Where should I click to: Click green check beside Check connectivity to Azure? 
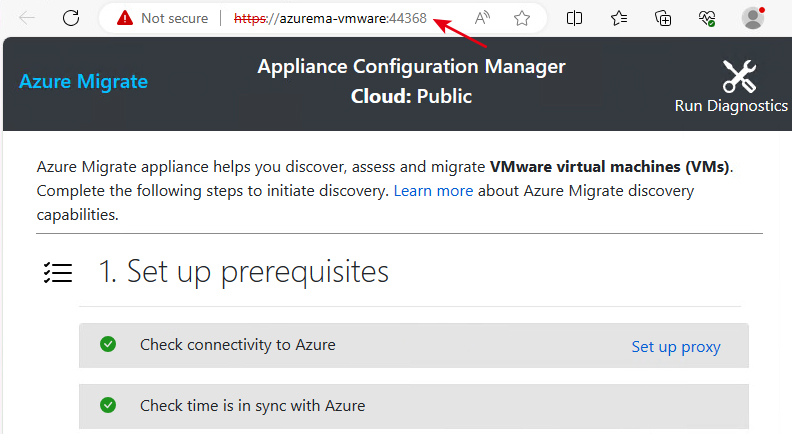coord(108,344)
